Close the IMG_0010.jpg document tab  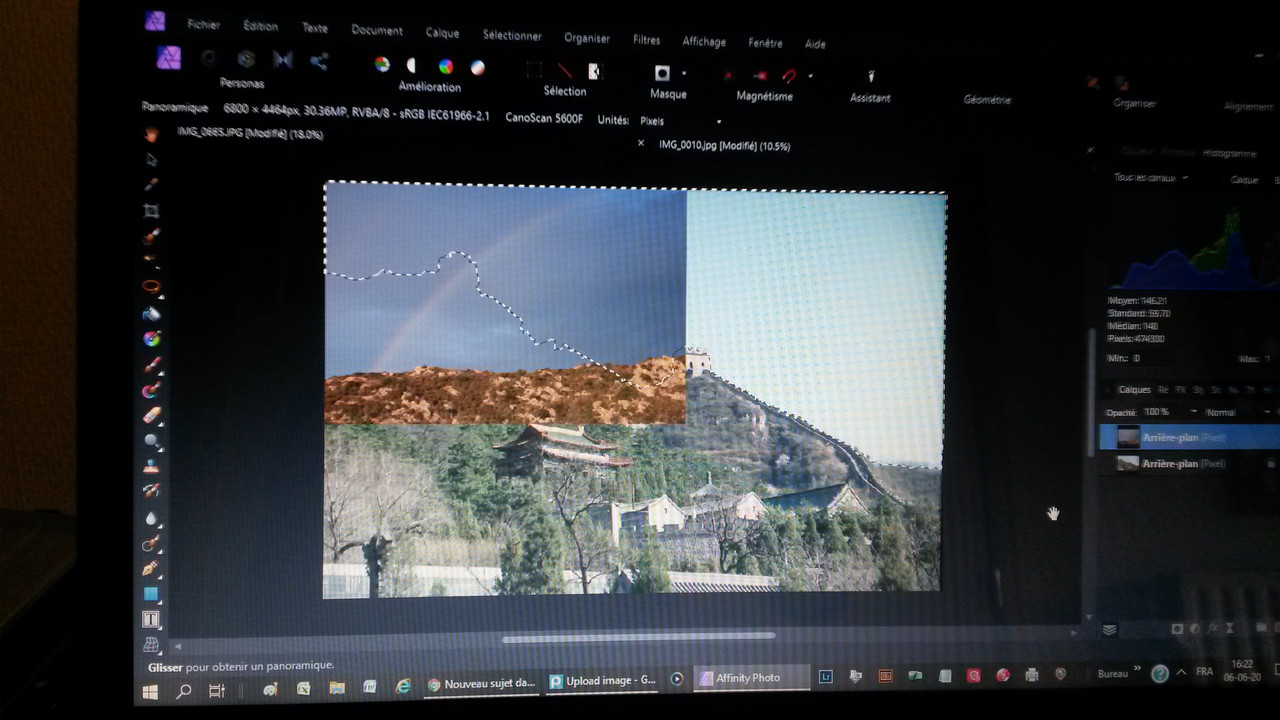(x=641, y=143)
